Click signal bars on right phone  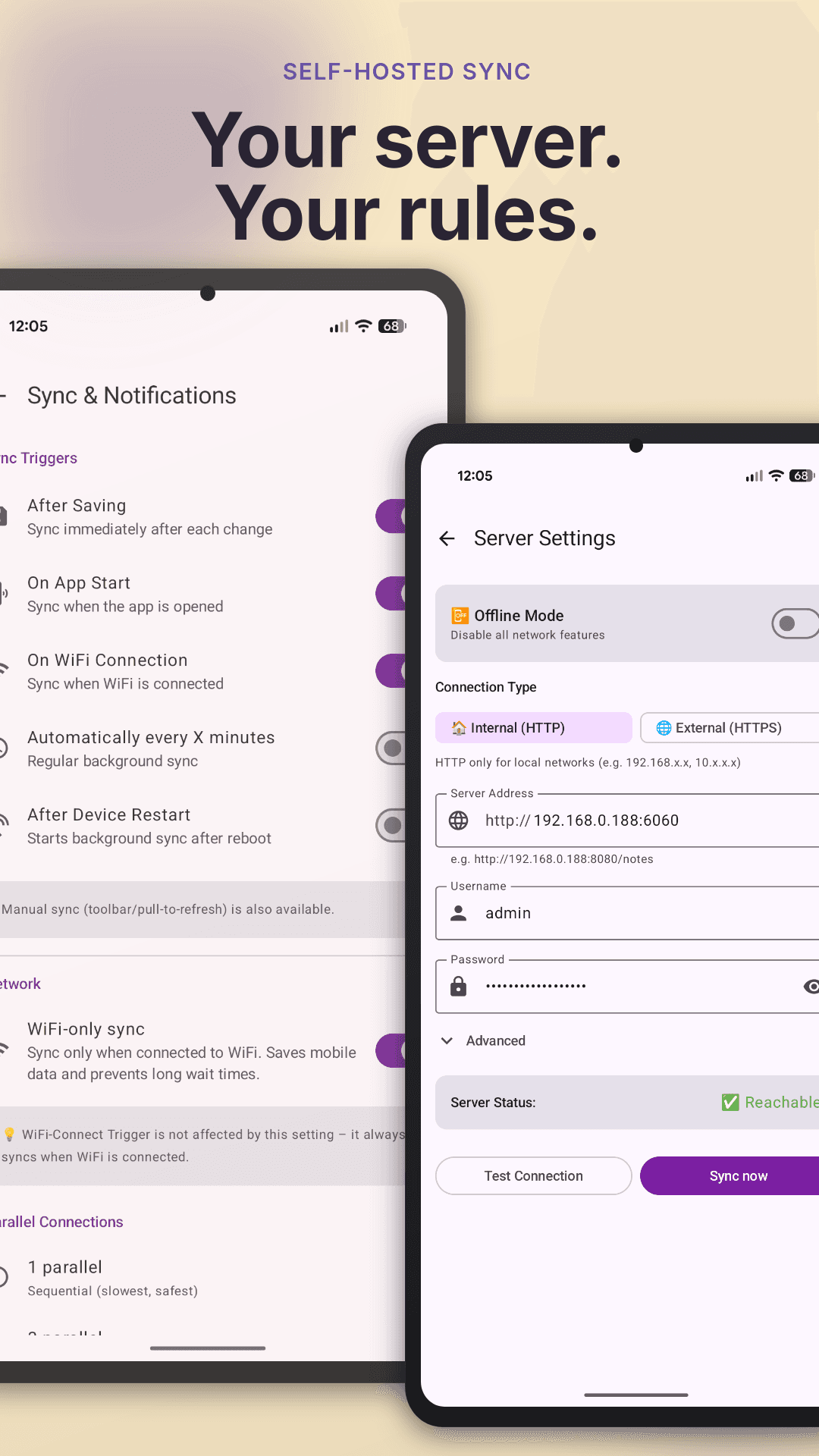coord(754,475)
